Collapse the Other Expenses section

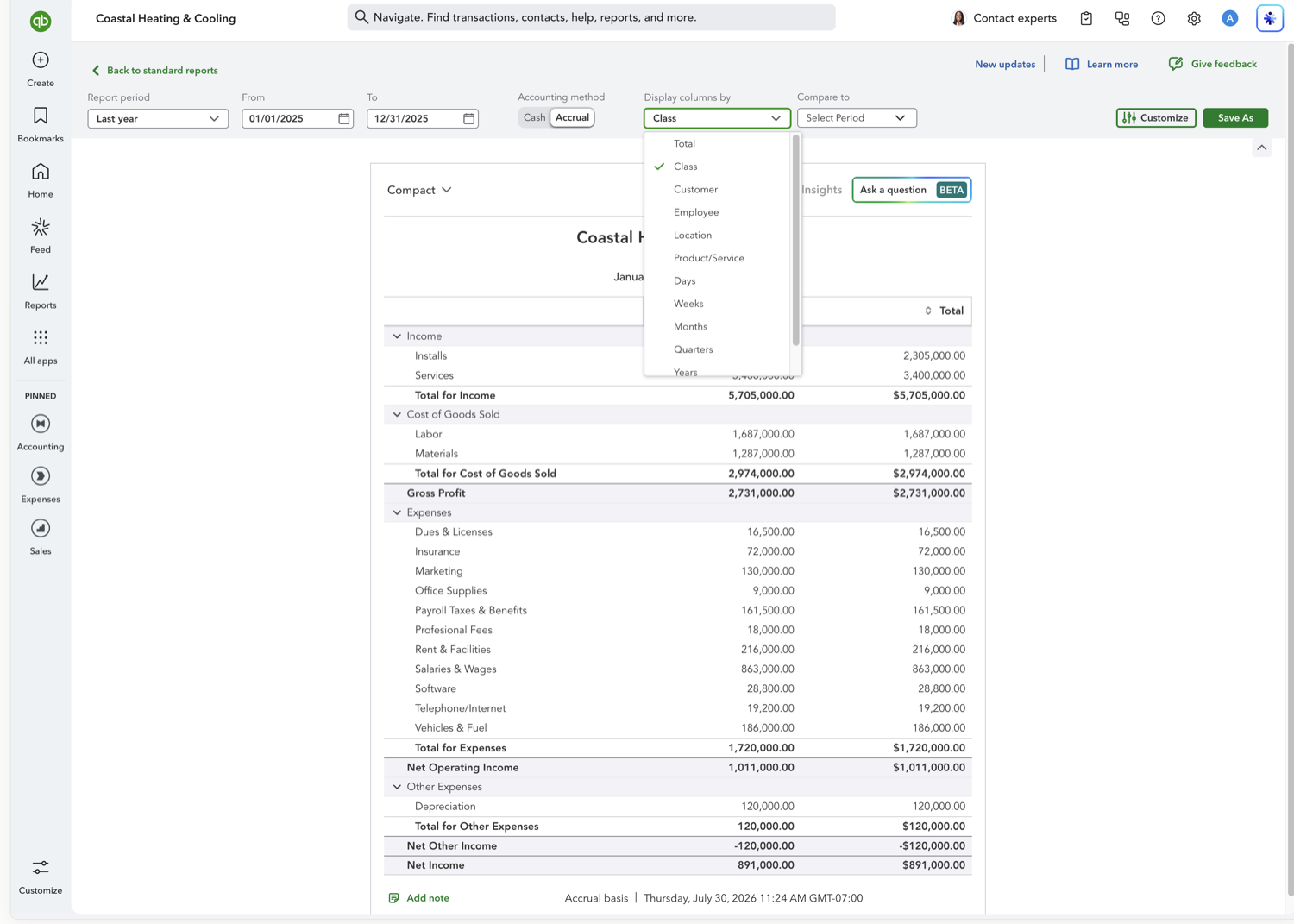(397, 787)
